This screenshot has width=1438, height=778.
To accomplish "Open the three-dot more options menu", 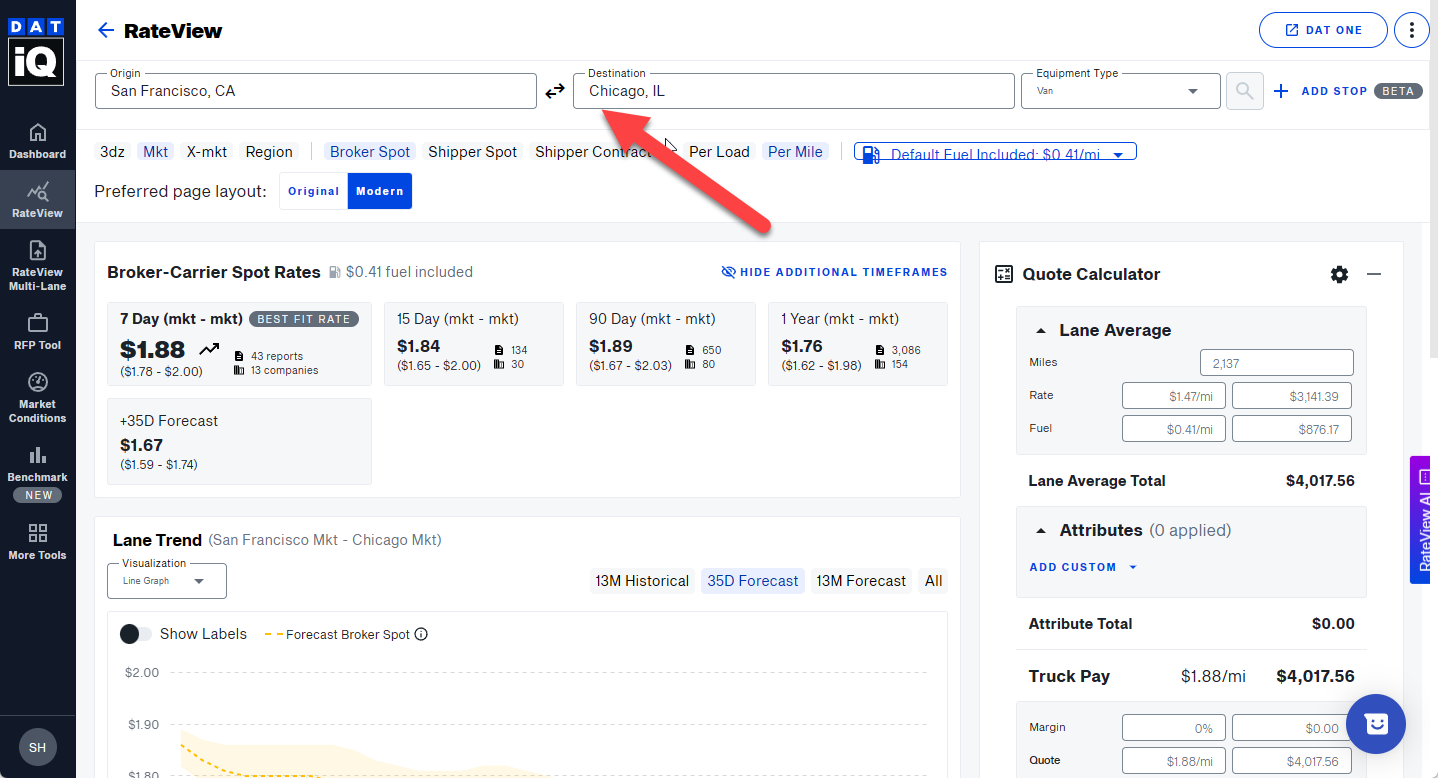I will point(1411,30).
